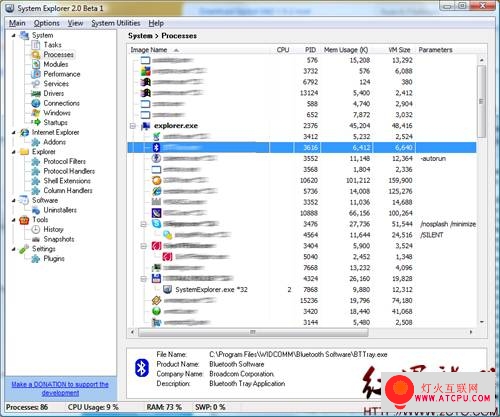This screenshot has width=500, height=417.
Task: Click the vertical scrollbar thumb in process list
Action: (481, 101)
